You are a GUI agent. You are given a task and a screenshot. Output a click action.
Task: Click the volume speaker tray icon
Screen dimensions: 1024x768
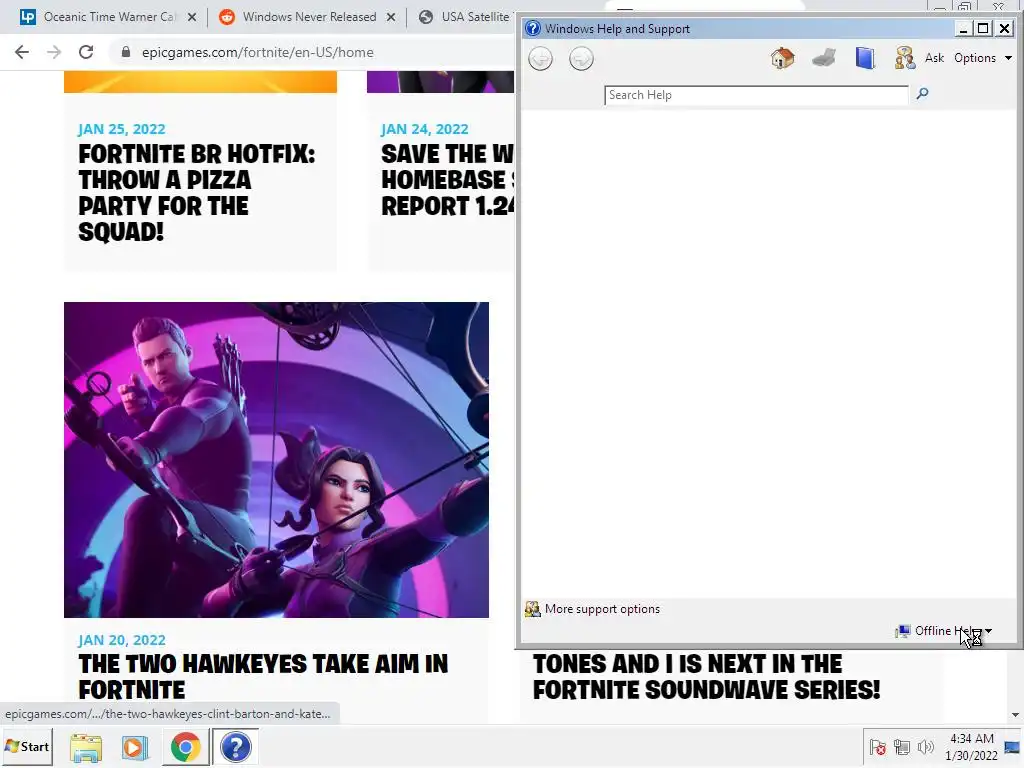(x=925, y=747)
